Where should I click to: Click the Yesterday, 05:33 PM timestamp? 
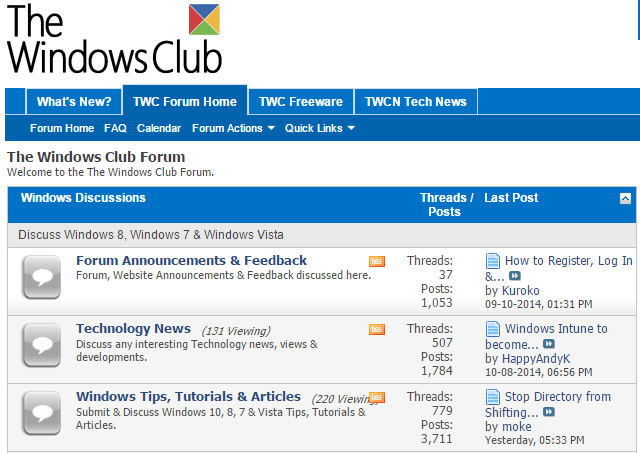pyautogui.click(x=535, y=440)
